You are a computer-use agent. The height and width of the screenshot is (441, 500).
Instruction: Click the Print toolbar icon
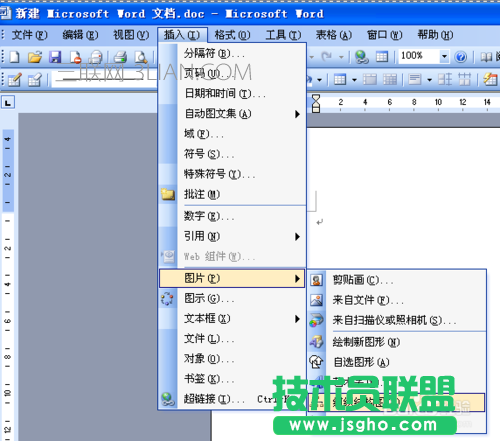tap(120, 57)
